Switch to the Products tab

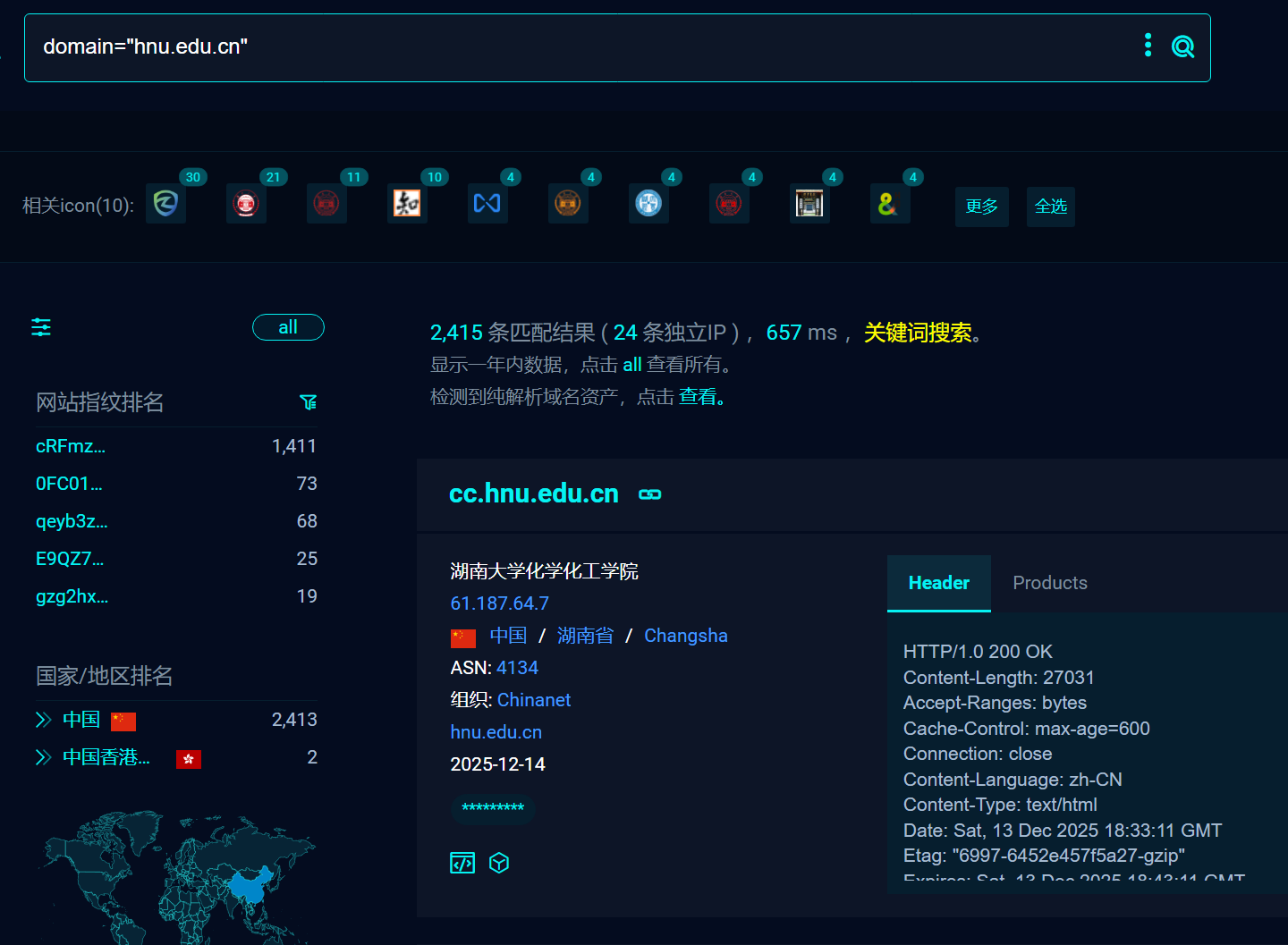[x=1049, y=583]
